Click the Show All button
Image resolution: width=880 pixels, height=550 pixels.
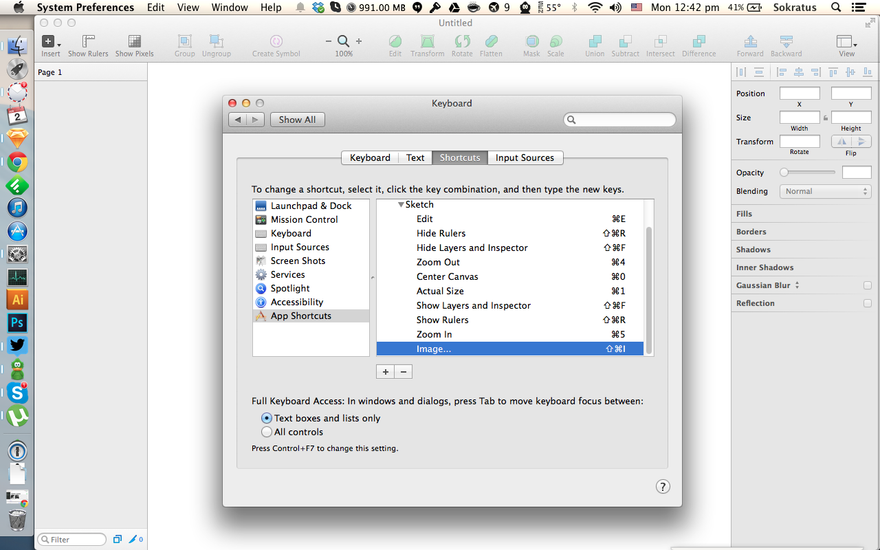point(297,120)
